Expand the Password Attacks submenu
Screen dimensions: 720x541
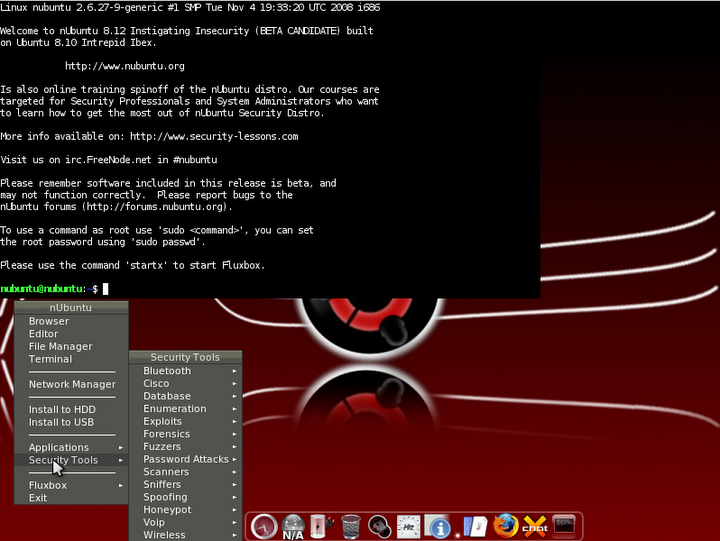[186, 459]
